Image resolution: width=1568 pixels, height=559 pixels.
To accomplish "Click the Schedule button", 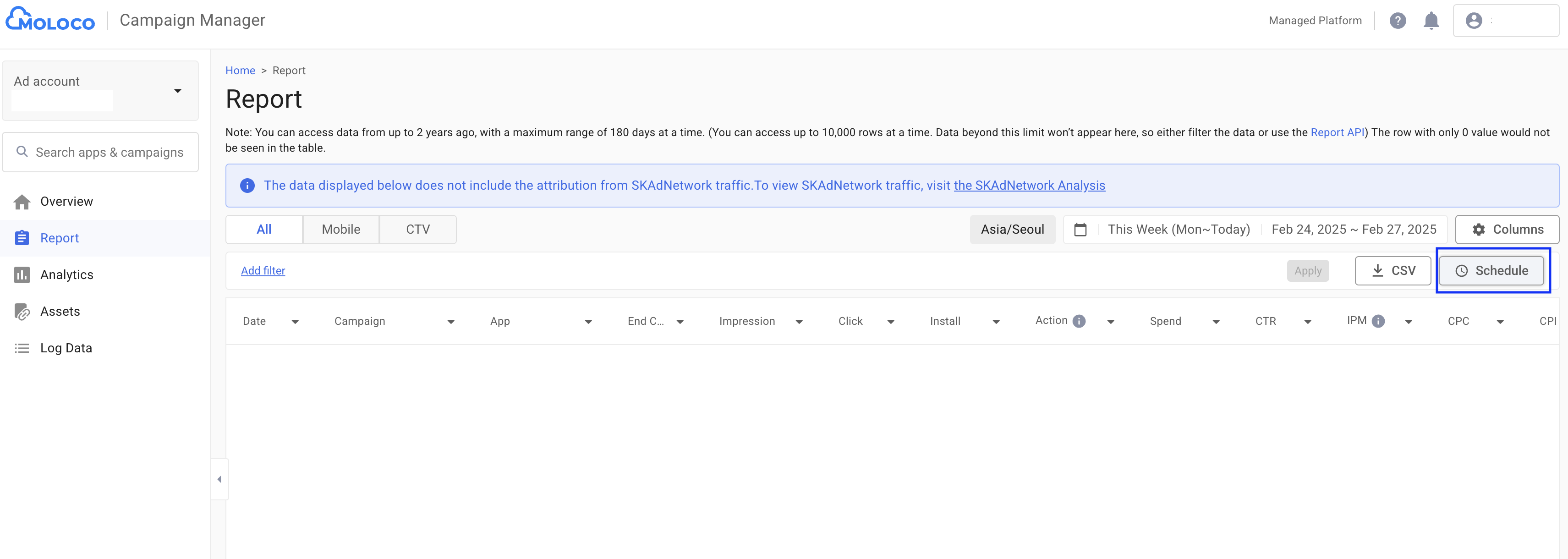I will pyautogui.click(x=1491, y=270).
